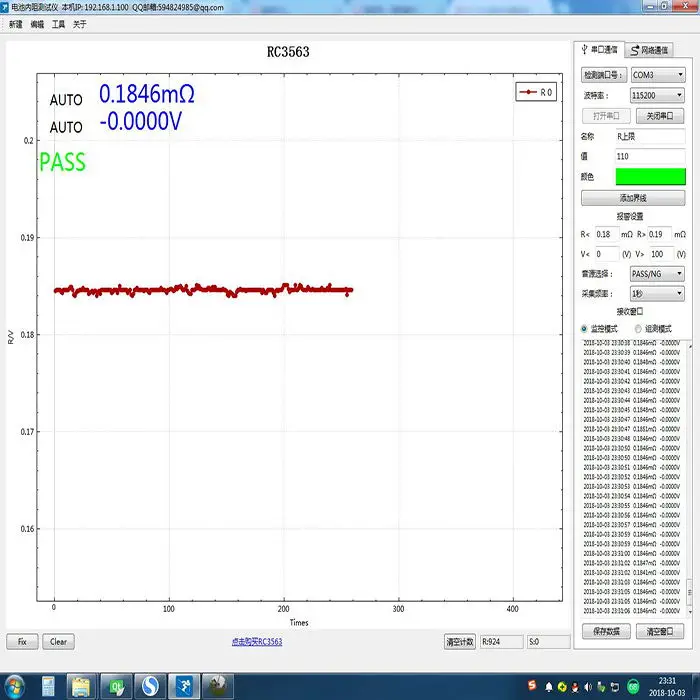Screen dimensions: 700x700
Task: Click the taskbar clock showing 23:31
Action: (667, 687)
